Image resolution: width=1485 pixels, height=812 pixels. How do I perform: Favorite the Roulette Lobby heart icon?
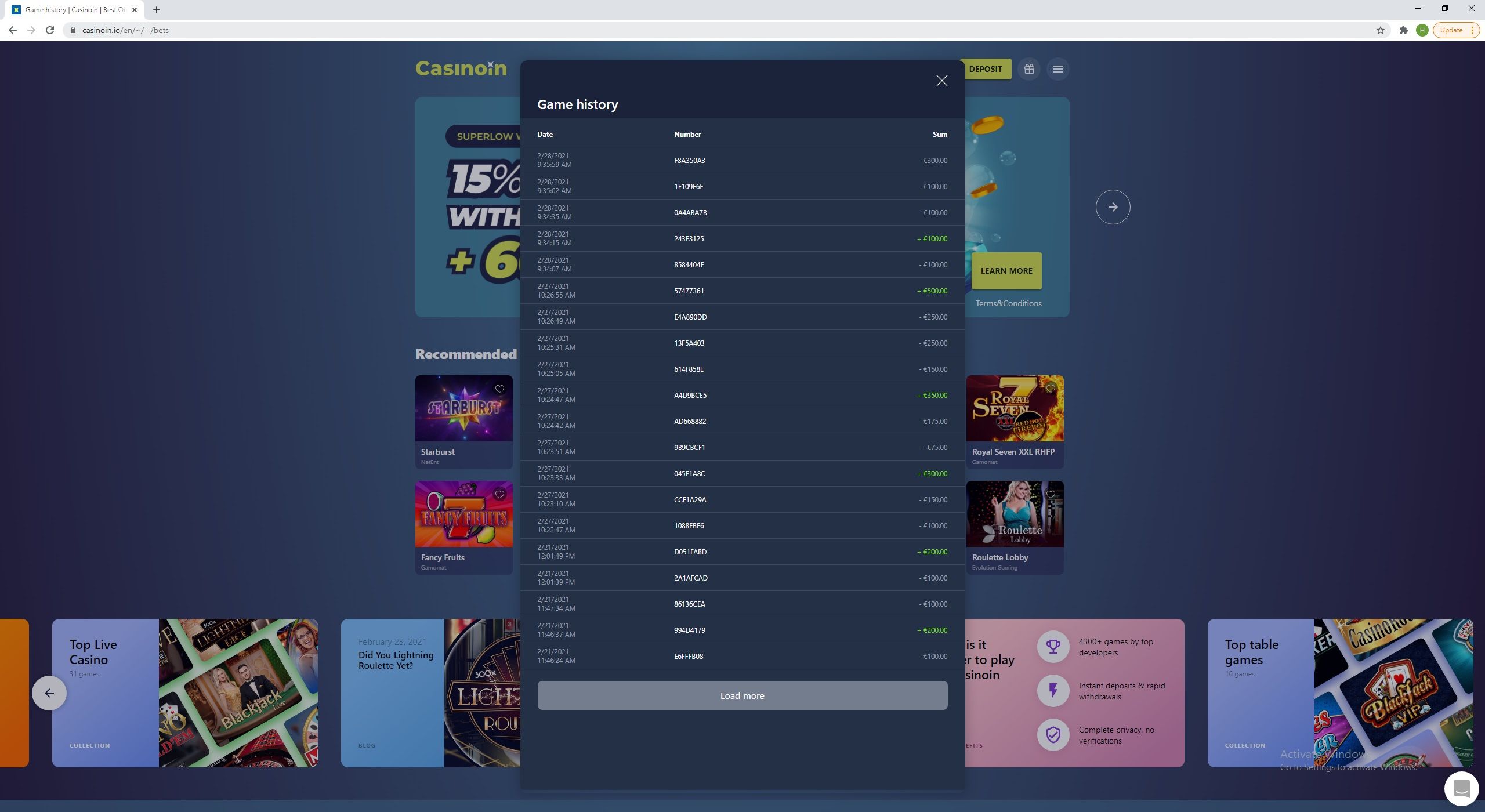[1051, 495]
